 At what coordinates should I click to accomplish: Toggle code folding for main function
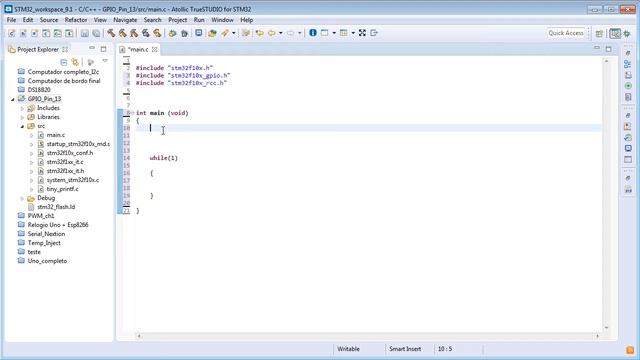132,113
